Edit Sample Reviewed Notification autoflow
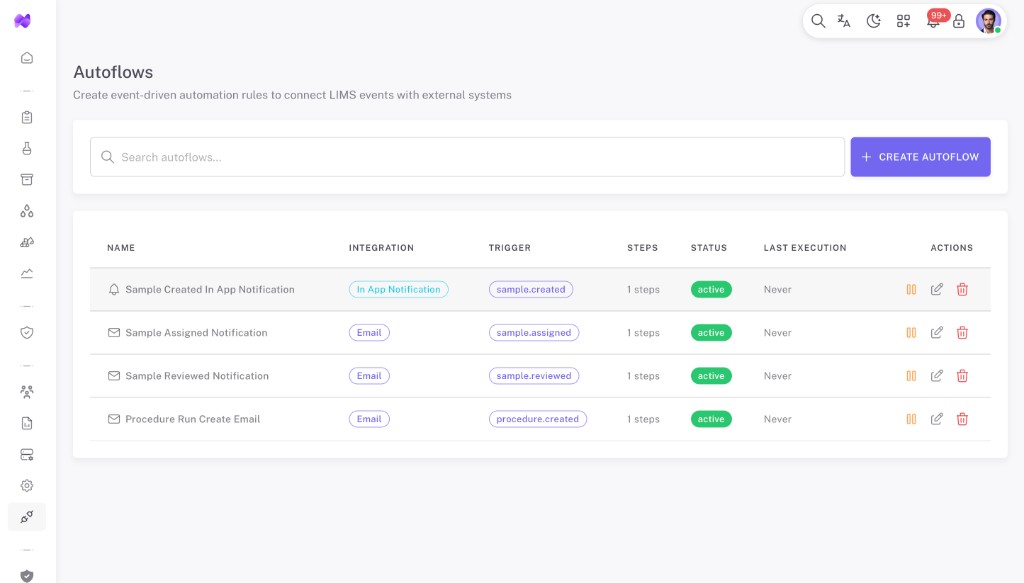 (x=936, y=375)
